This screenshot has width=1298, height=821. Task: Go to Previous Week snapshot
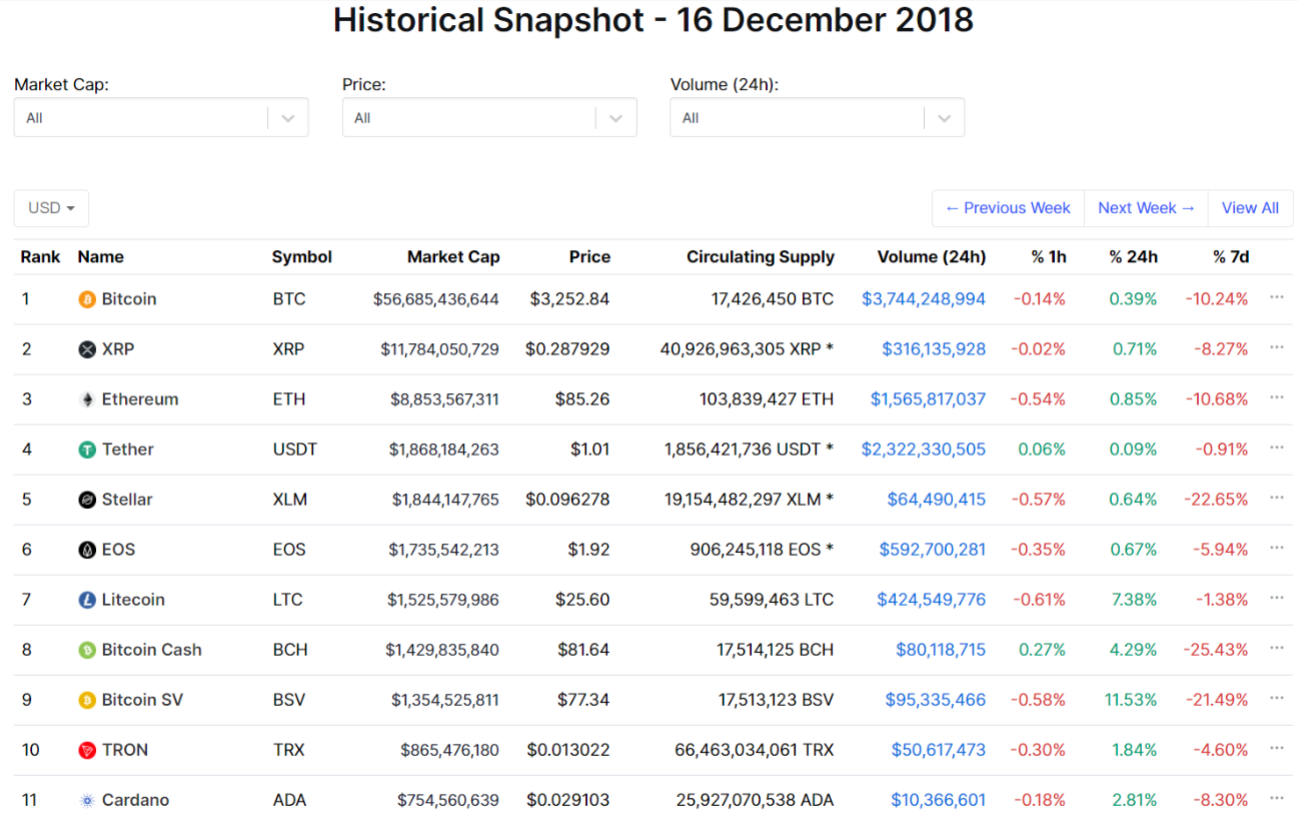coord(1008,208)
